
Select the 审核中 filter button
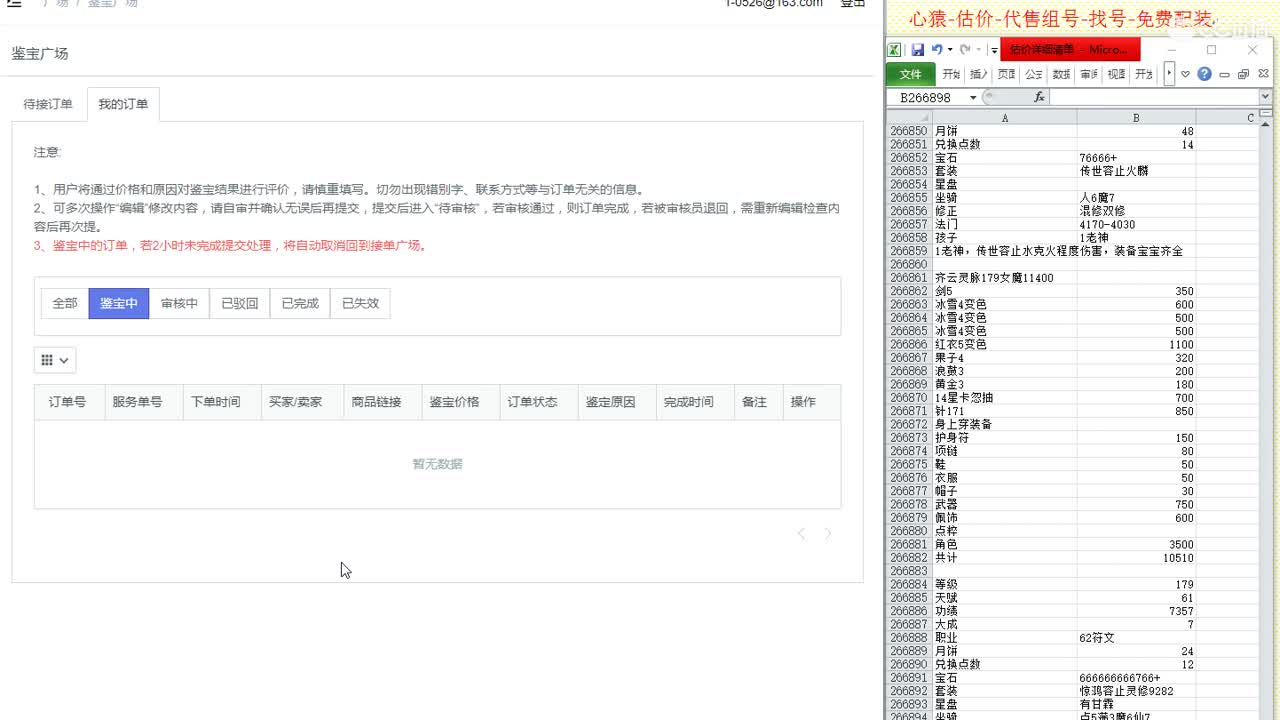179,303
